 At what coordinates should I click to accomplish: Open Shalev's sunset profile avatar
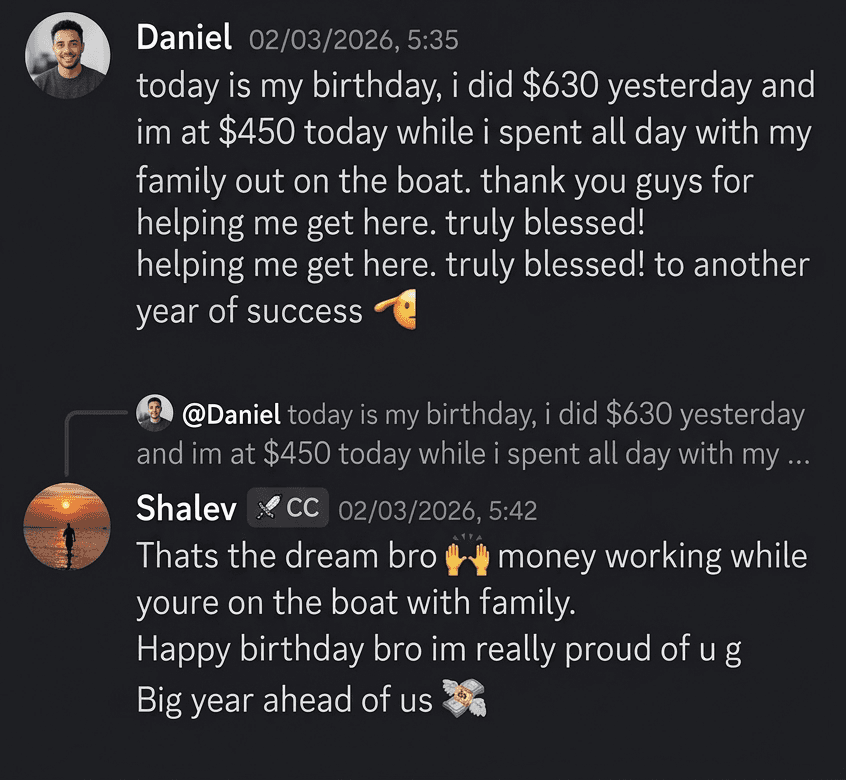(x=67, y=526)
